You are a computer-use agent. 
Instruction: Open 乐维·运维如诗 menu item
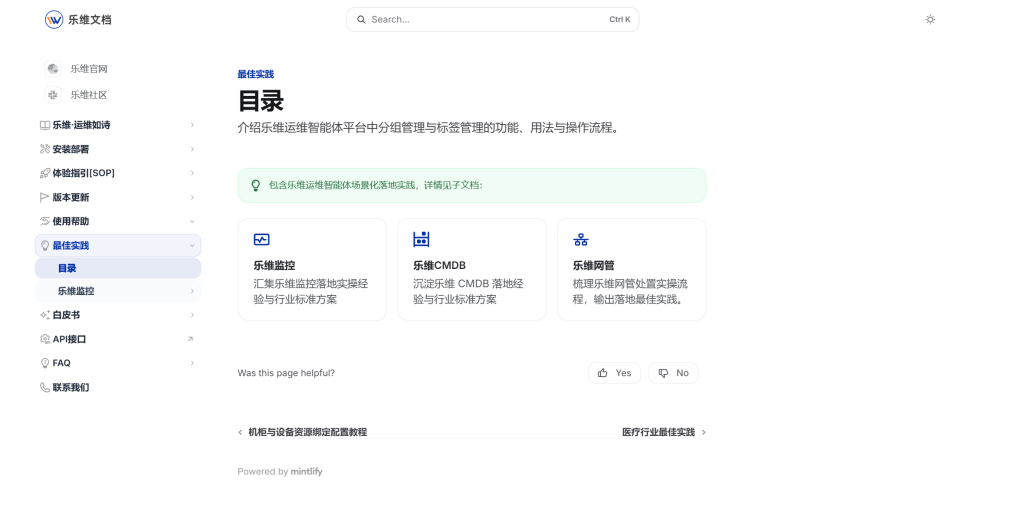coord(118,125)
